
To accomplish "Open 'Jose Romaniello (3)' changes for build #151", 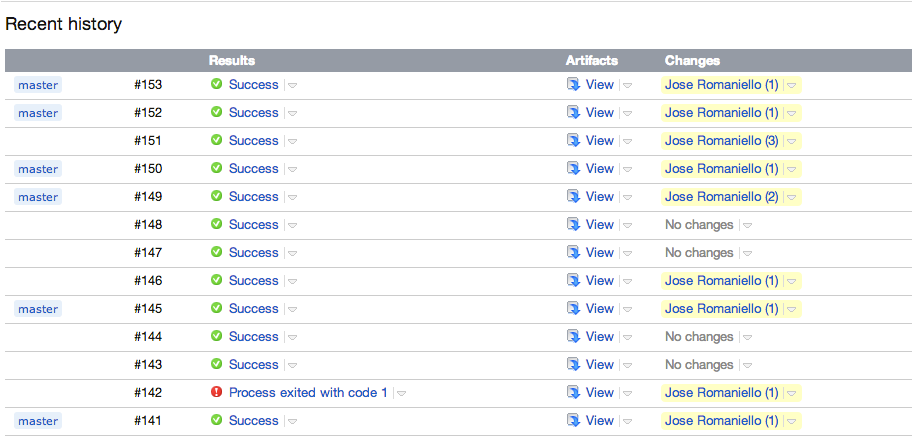I will 721,141.
